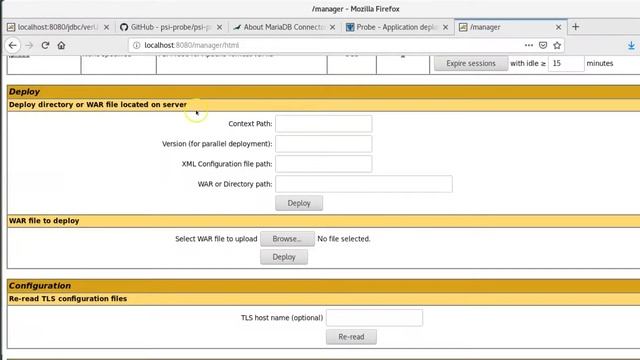The width and height of the screenshot is (640, 360).
Task: Click the 'with idle ≥' text
Action: point(528,63)
